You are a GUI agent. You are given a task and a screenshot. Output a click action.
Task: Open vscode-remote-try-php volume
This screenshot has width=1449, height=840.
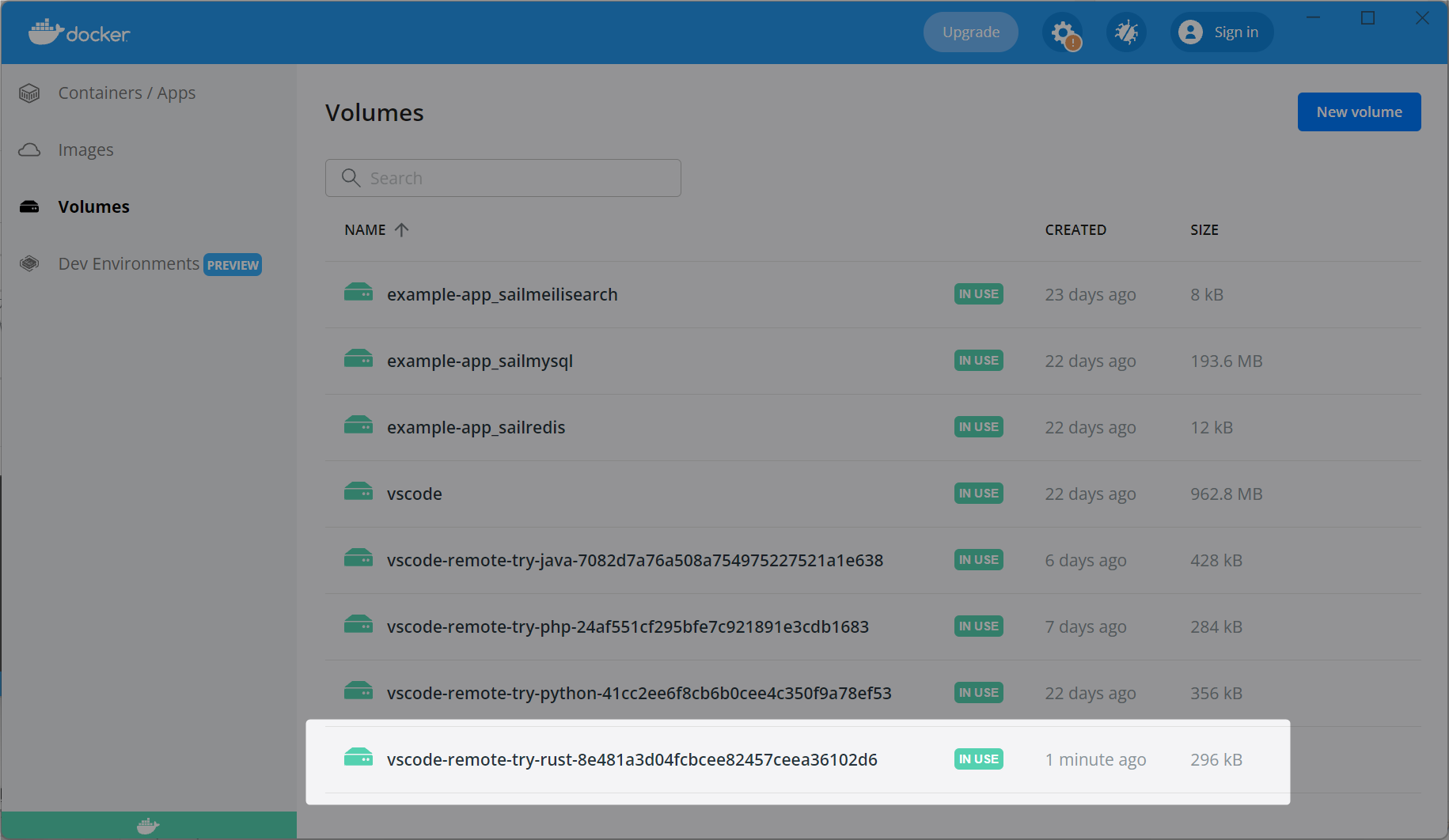[628, 627]
